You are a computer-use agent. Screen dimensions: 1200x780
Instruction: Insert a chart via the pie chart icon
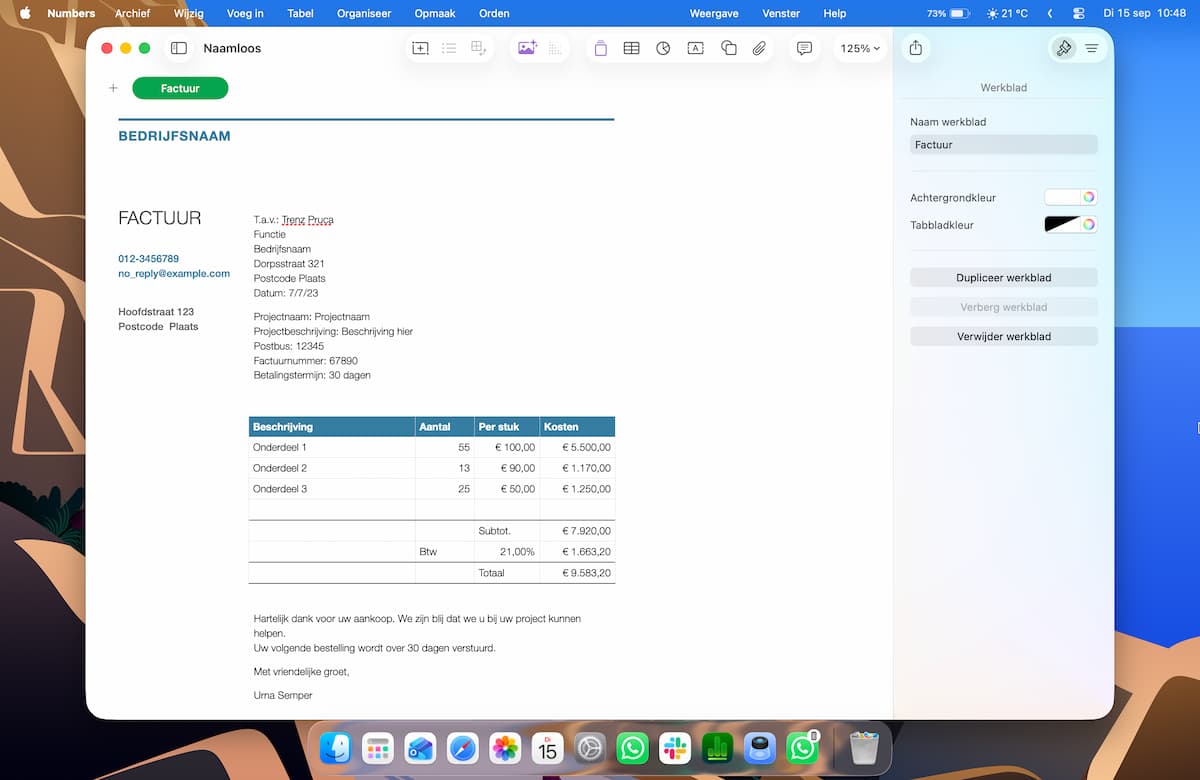pyautogui.click(x=664, y=48)
